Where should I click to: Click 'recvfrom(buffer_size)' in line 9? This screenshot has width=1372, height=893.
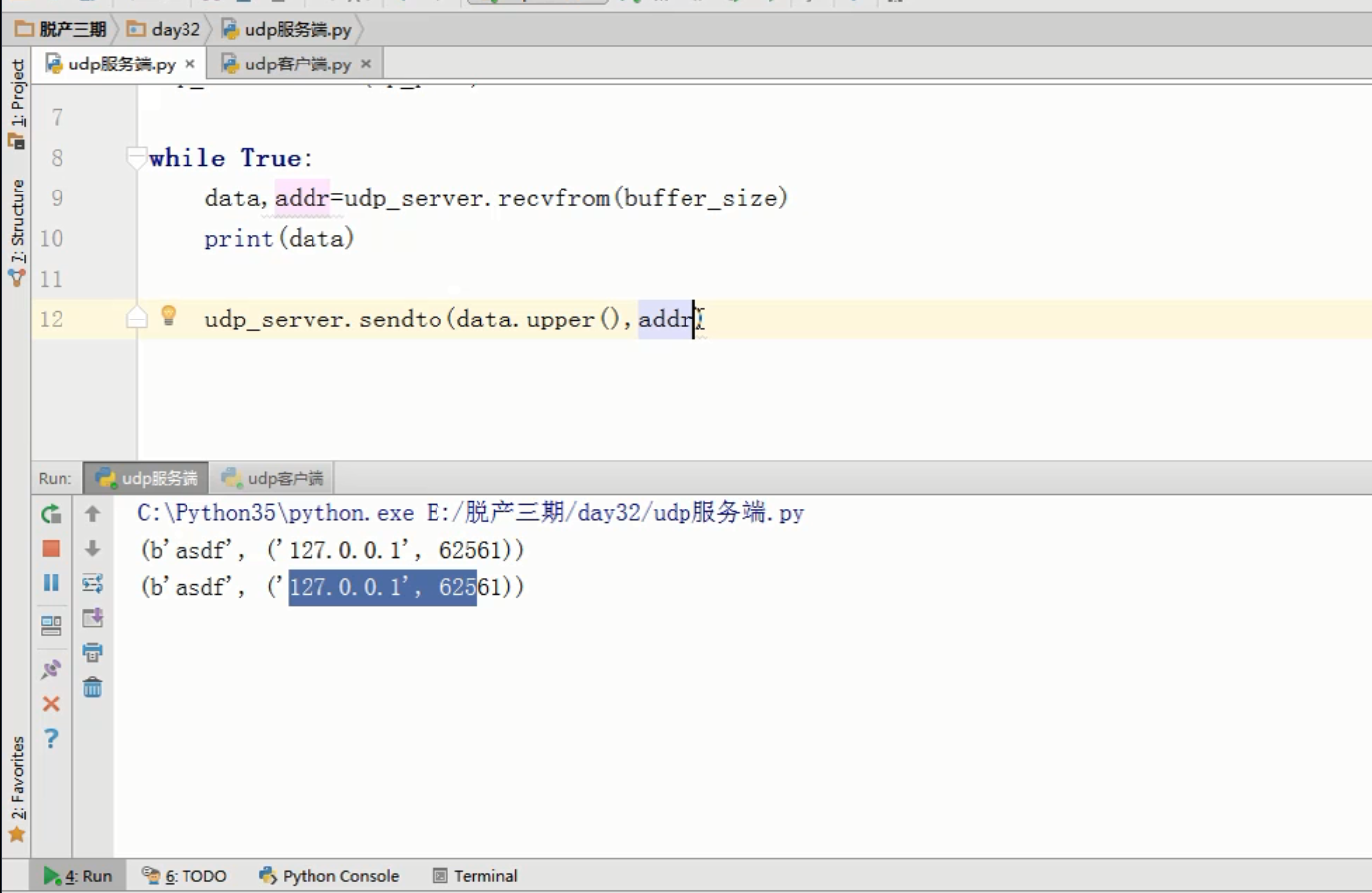(643, 198)
